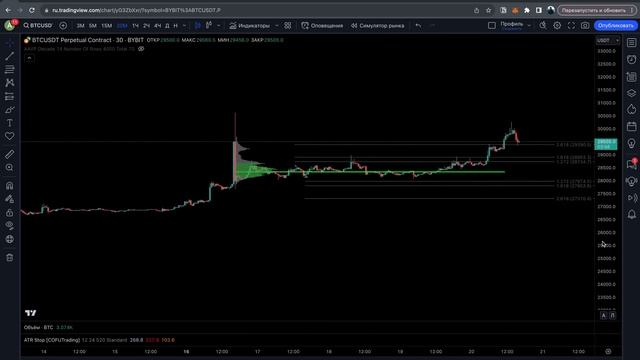Open the quick search icon in the top toolbar
Screen dimensions: 640x360
click(x=543, y=25)
